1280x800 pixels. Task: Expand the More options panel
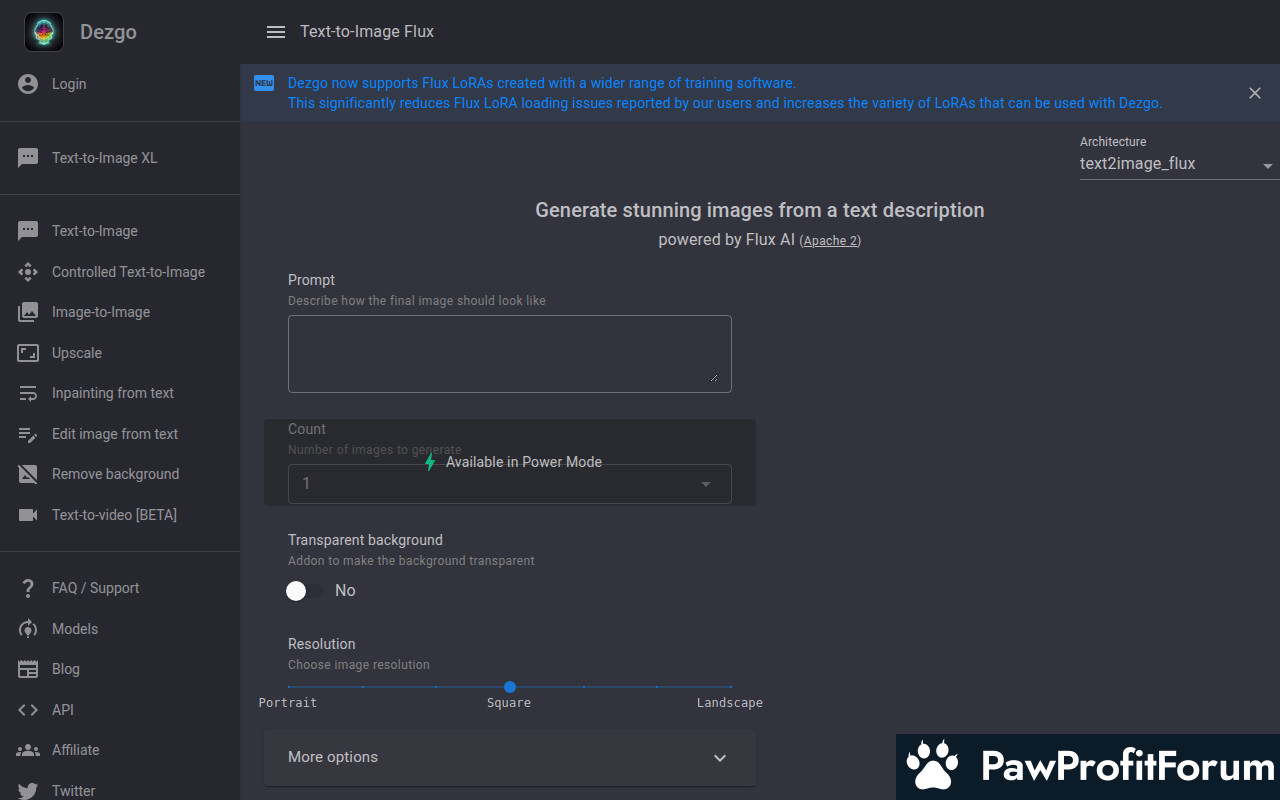click(x=510, y=757)
